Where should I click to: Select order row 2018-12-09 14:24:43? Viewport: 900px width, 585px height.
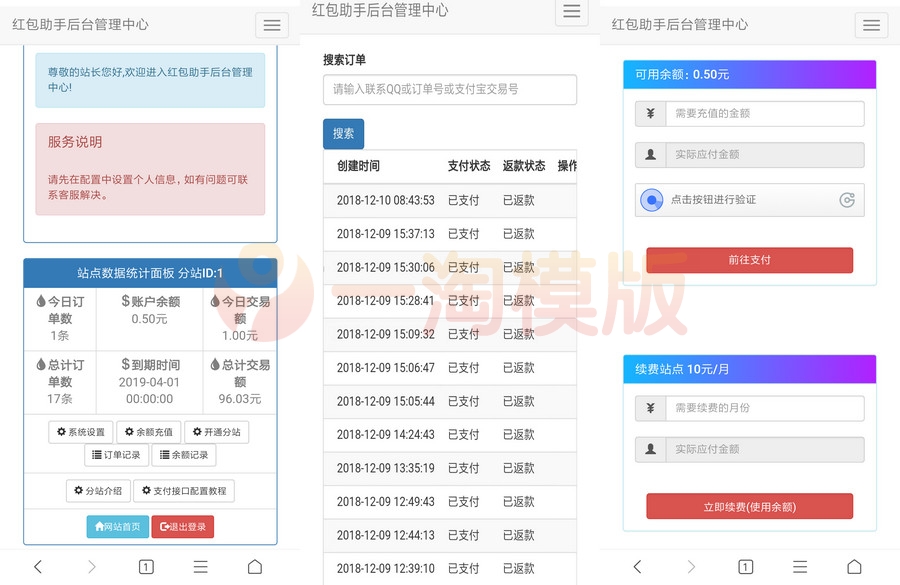[x=450, y=435]
